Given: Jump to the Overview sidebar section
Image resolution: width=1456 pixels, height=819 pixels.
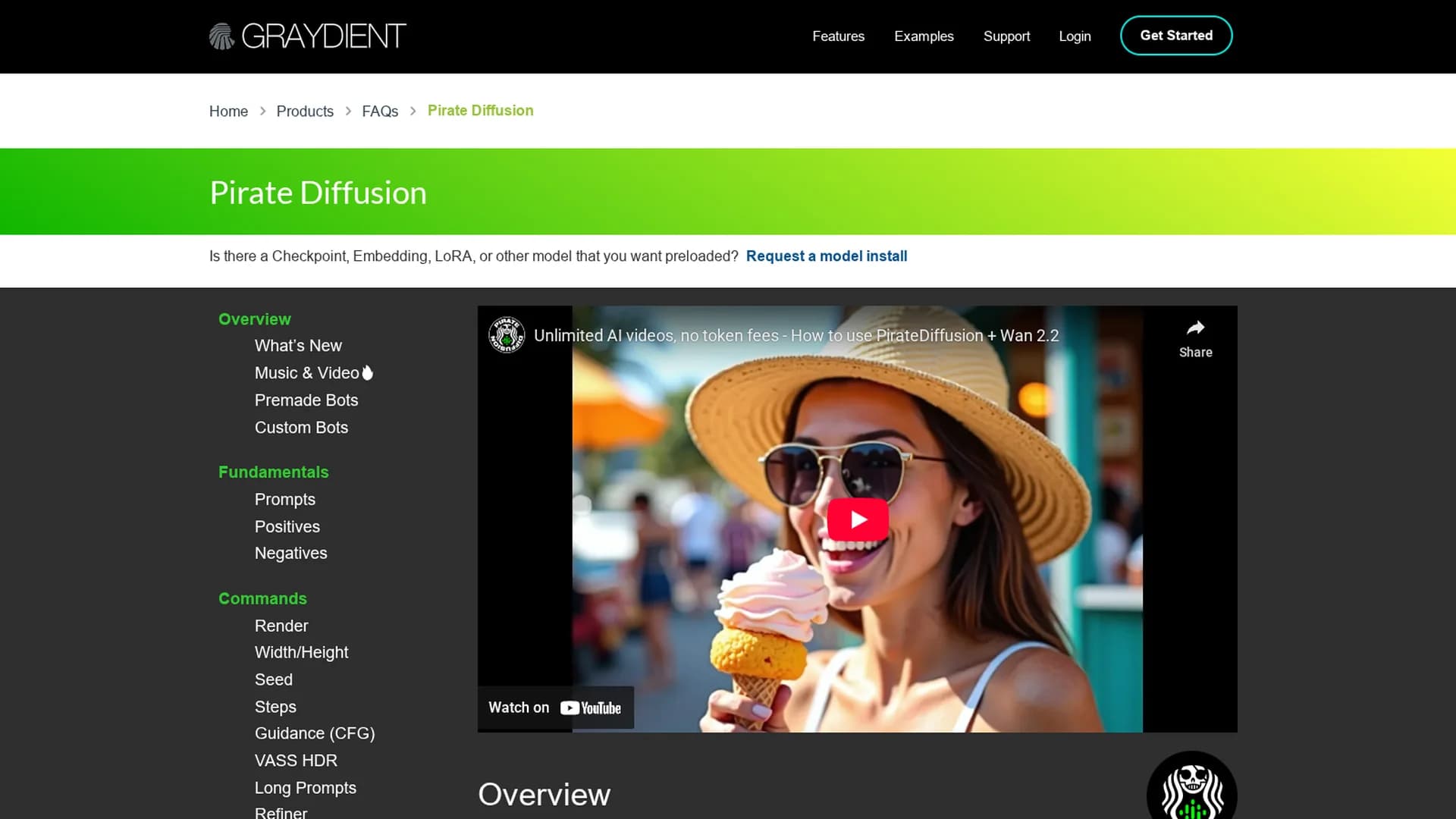Looking at the screenshot, I should click(x=255, y=319).
